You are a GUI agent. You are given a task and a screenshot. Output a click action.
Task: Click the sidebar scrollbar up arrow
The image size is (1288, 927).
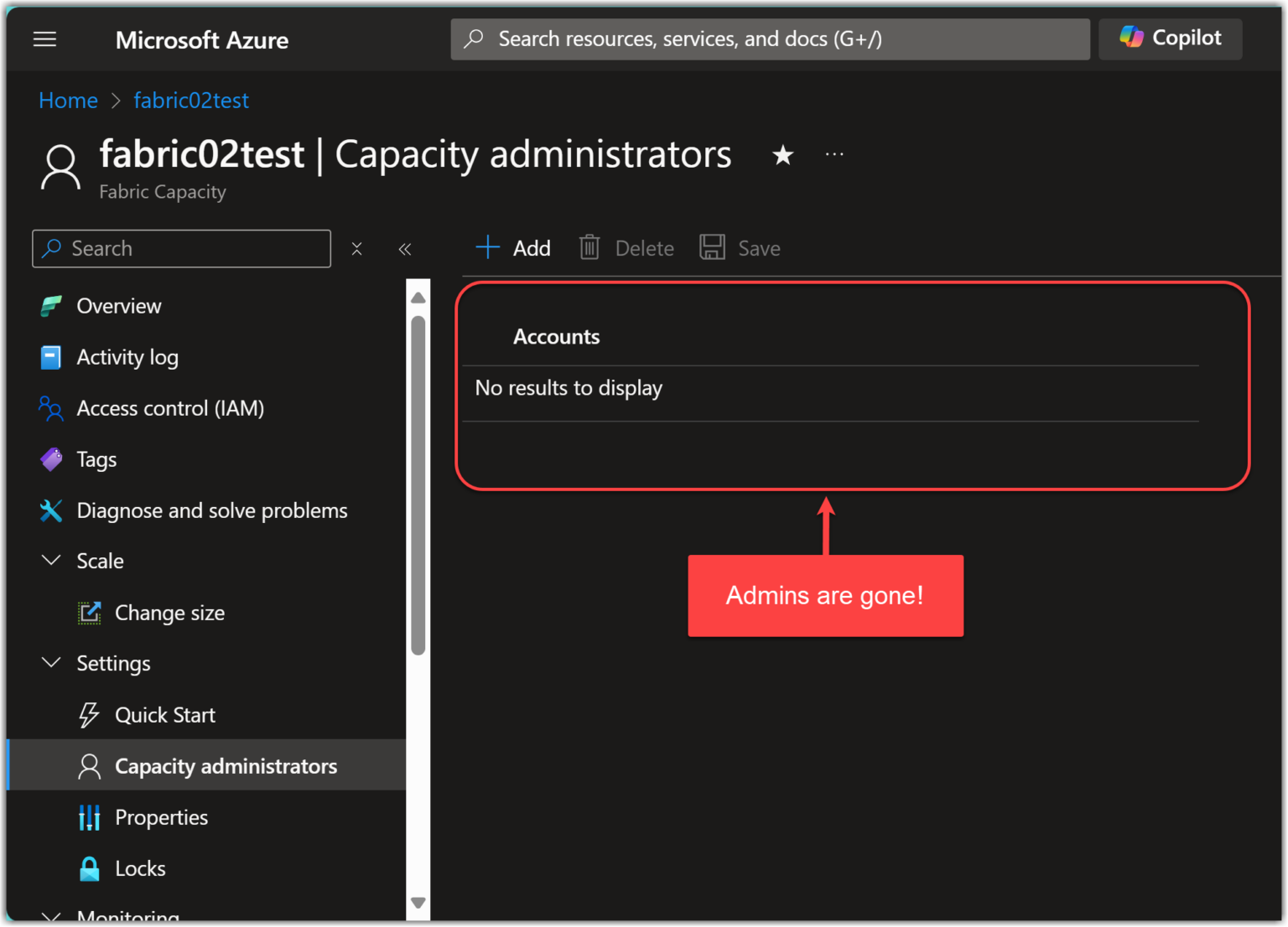click(x=418, y=298)
